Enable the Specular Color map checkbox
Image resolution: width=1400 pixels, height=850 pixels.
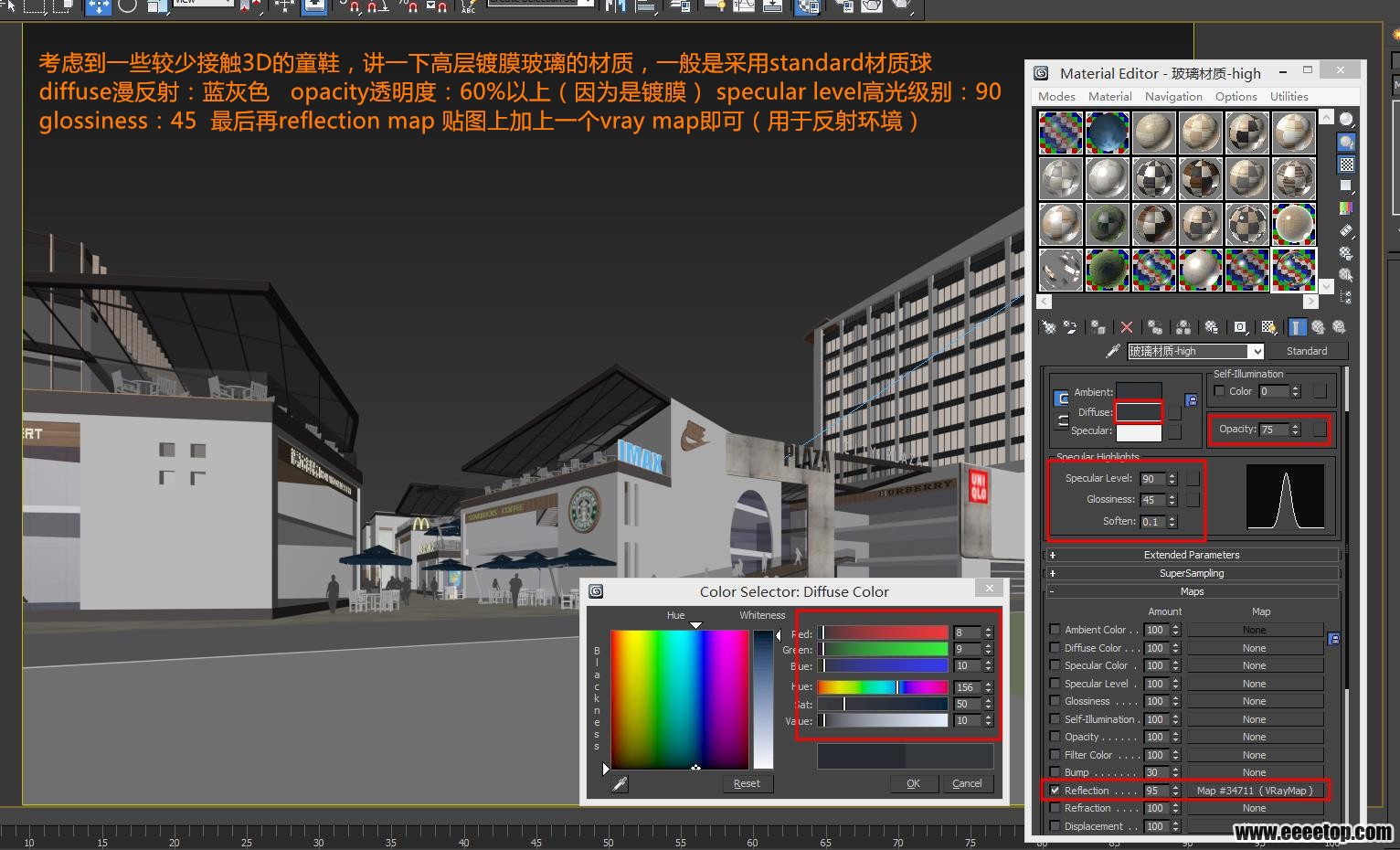tap(1055, 665)
